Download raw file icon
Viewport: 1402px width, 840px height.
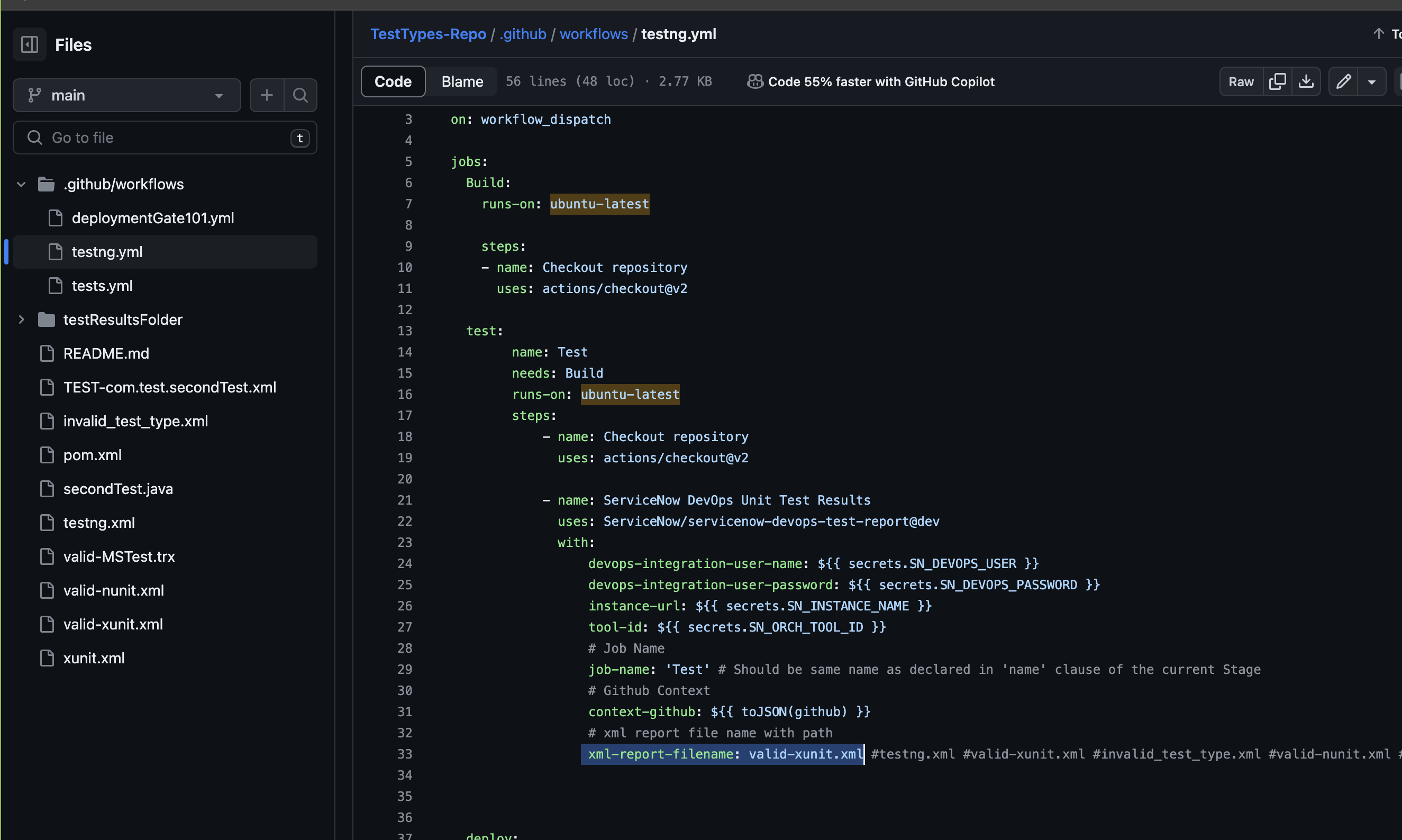pos(1306,81)
